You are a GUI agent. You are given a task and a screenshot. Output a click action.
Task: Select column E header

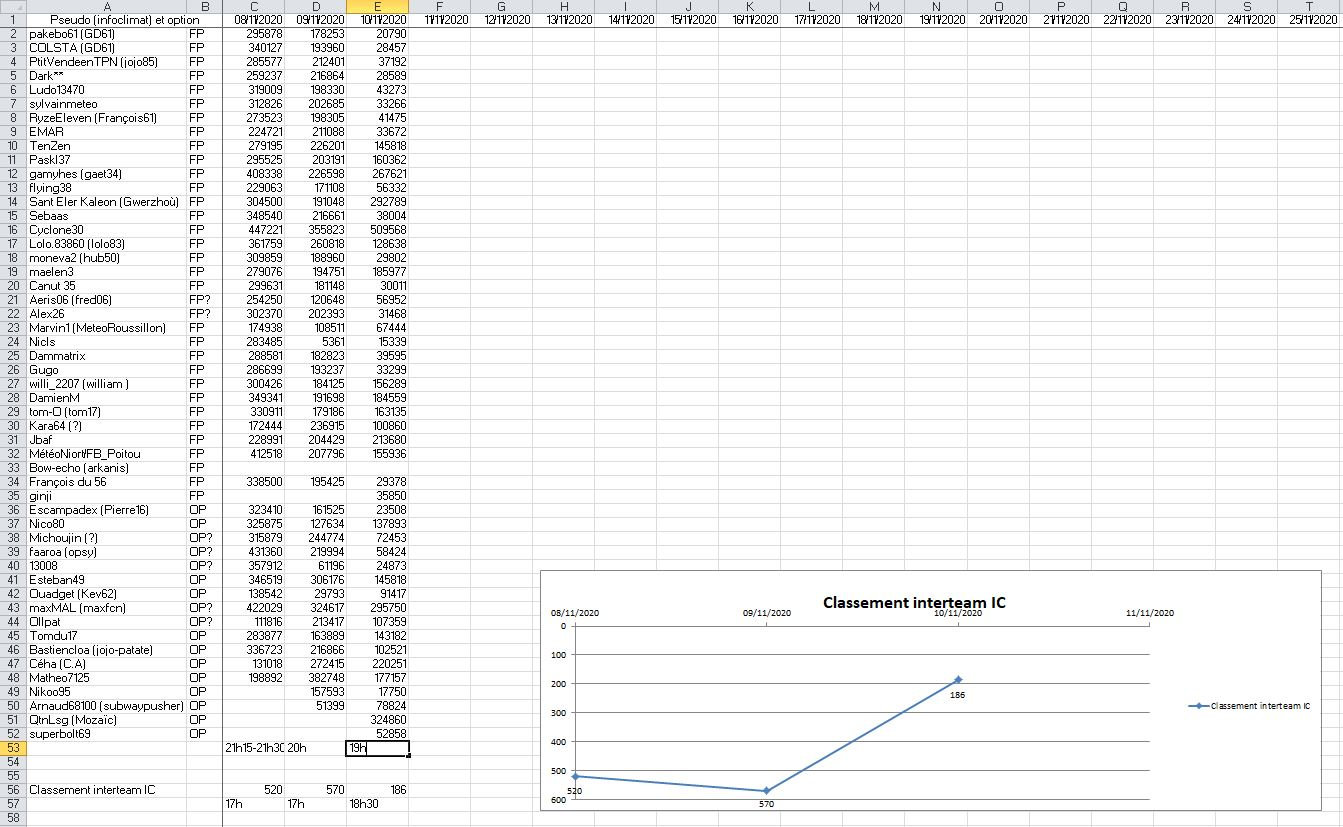click(x=377, y=6)
